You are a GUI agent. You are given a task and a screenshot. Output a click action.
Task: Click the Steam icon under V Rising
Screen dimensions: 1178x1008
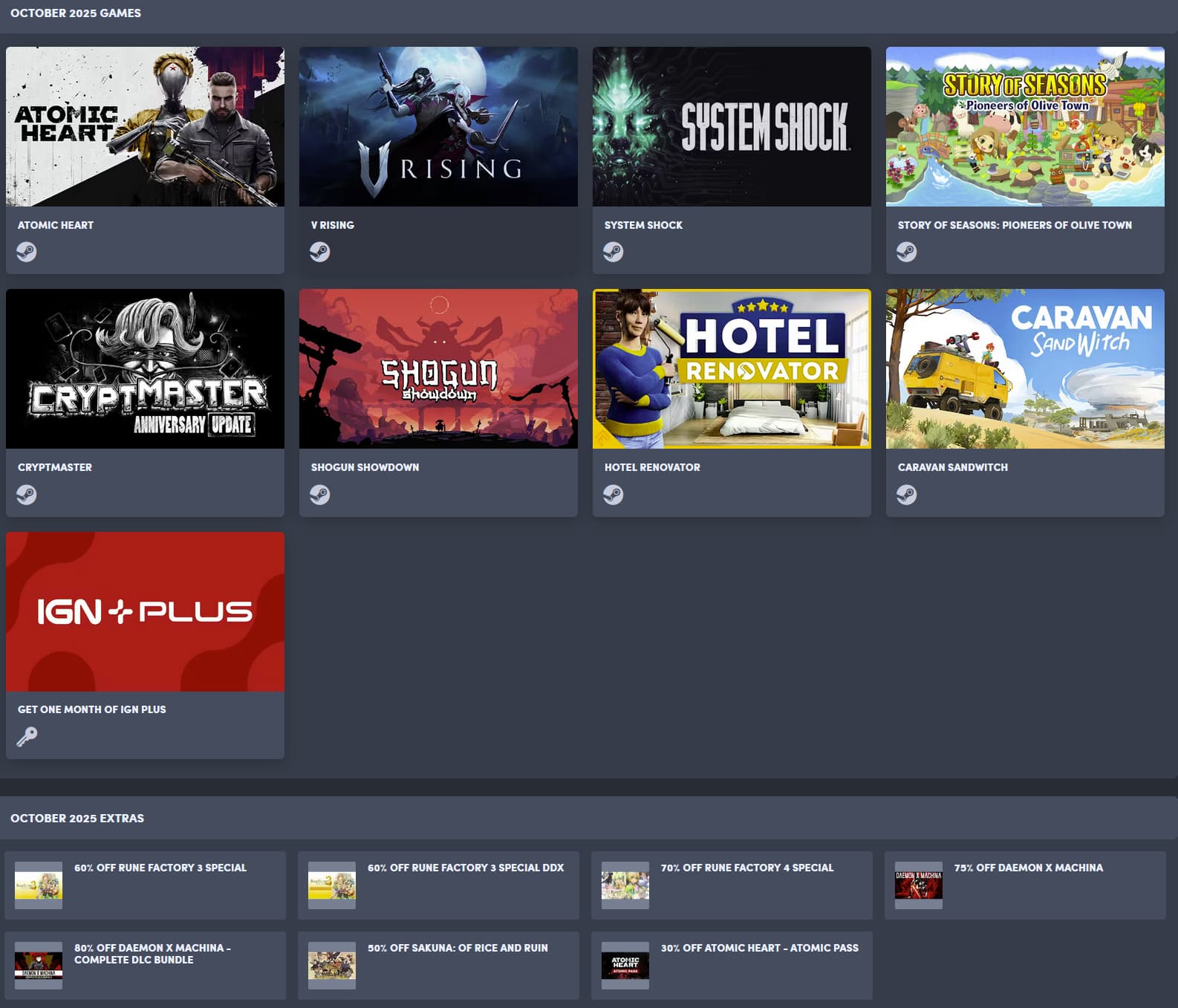320,252
